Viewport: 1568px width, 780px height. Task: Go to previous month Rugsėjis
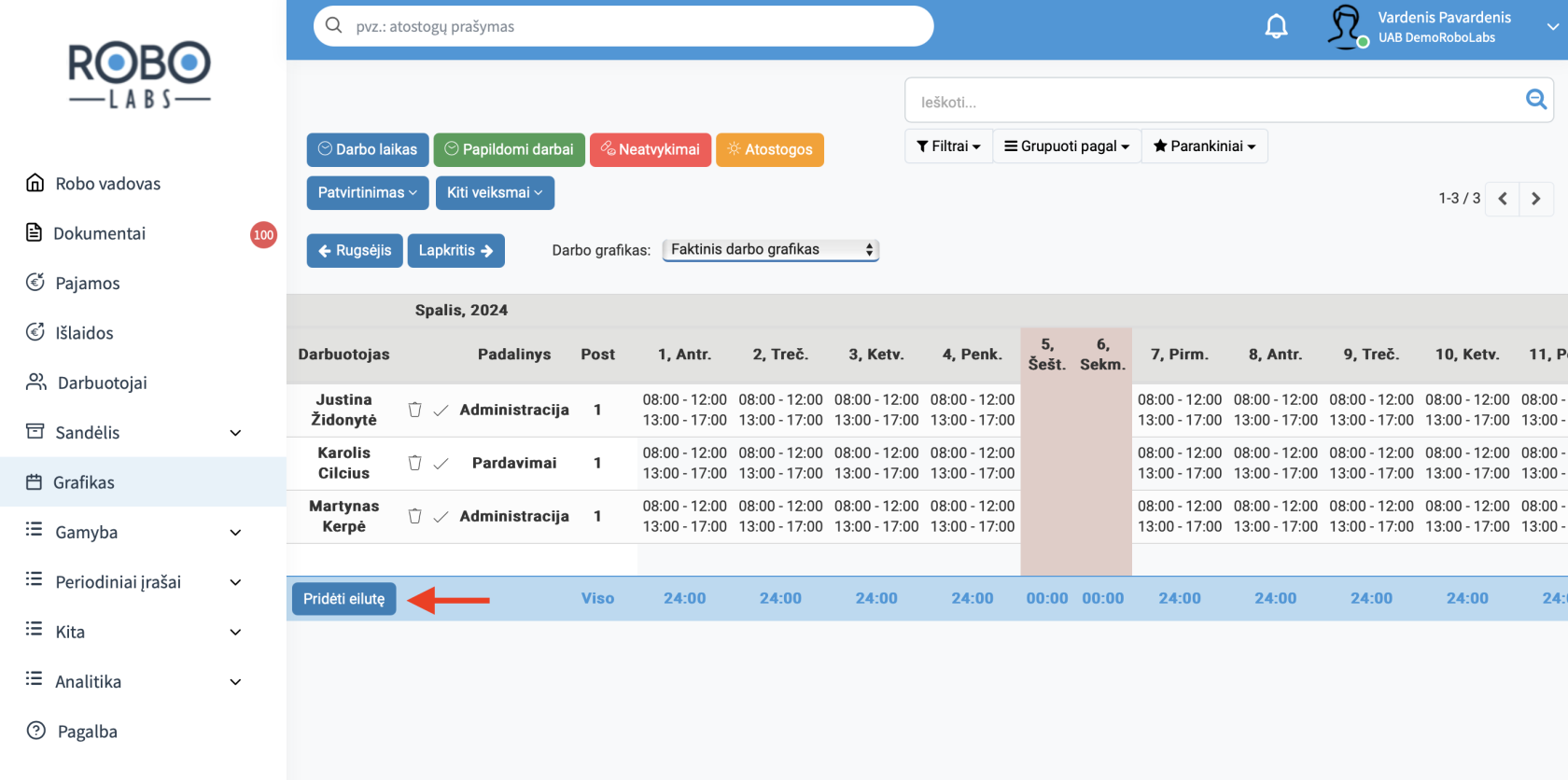[355, 250]
